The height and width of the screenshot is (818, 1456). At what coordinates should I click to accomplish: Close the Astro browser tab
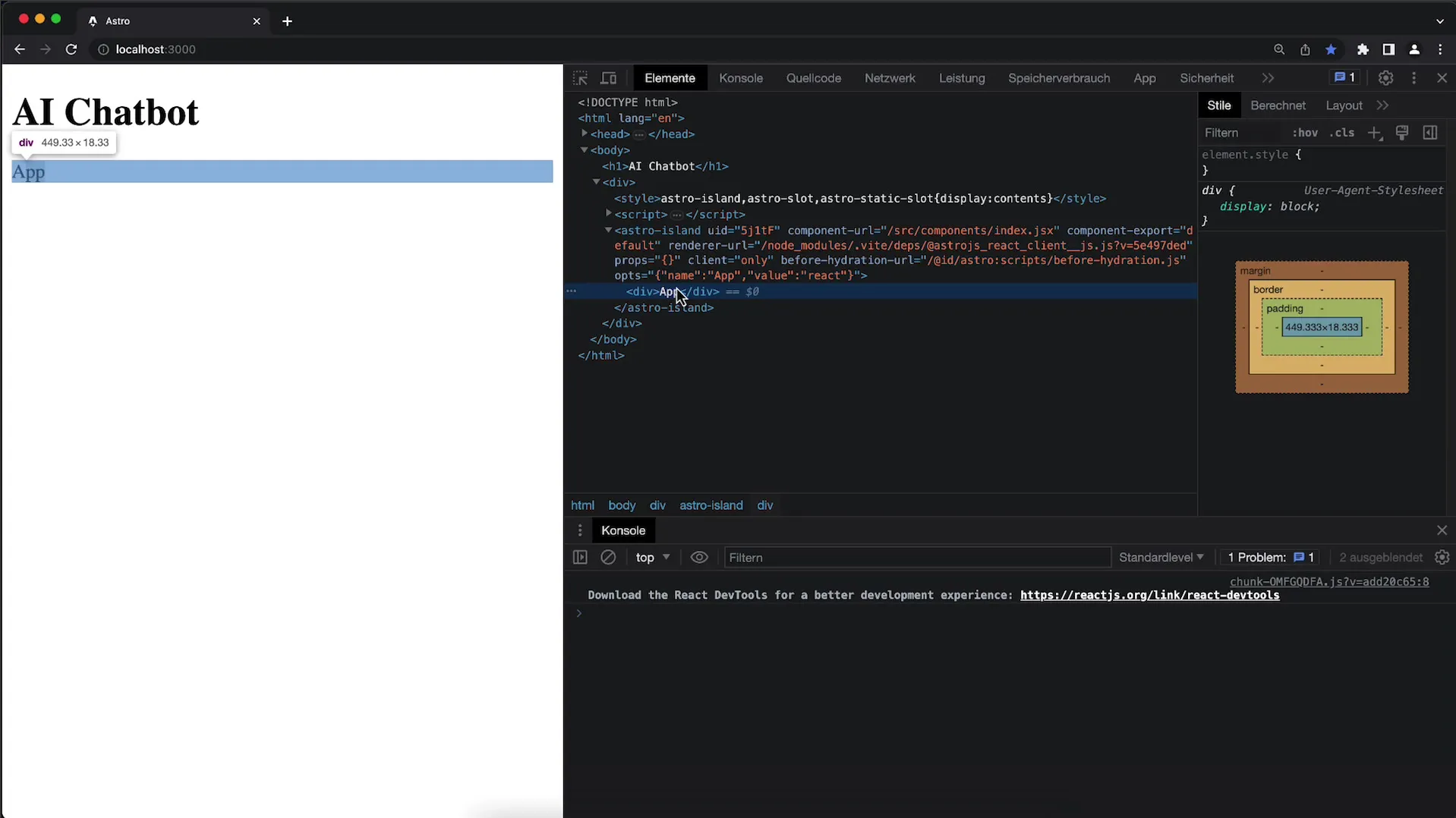pyautogui.click(x=257, y=21)
